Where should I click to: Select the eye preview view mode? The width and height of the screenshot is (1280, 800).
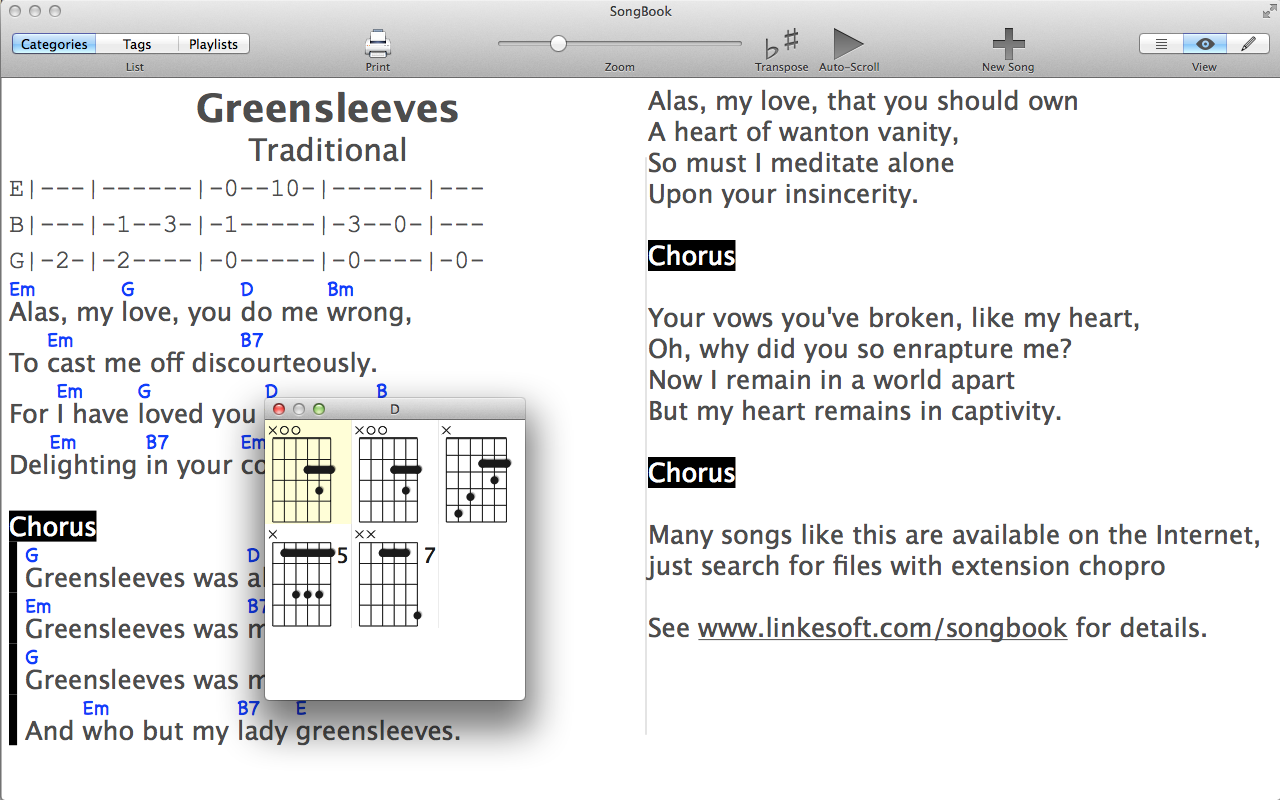(1205, 44)
